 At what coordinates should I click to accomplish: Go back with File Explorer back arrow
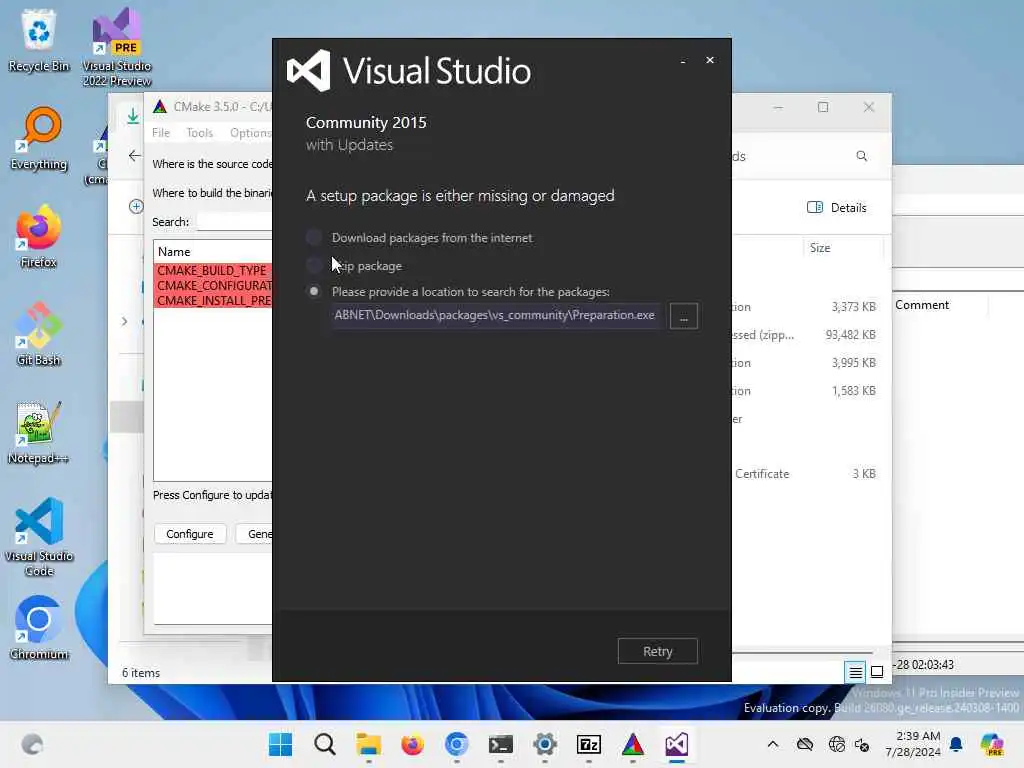pyautogui.click(x=135, y=155)
